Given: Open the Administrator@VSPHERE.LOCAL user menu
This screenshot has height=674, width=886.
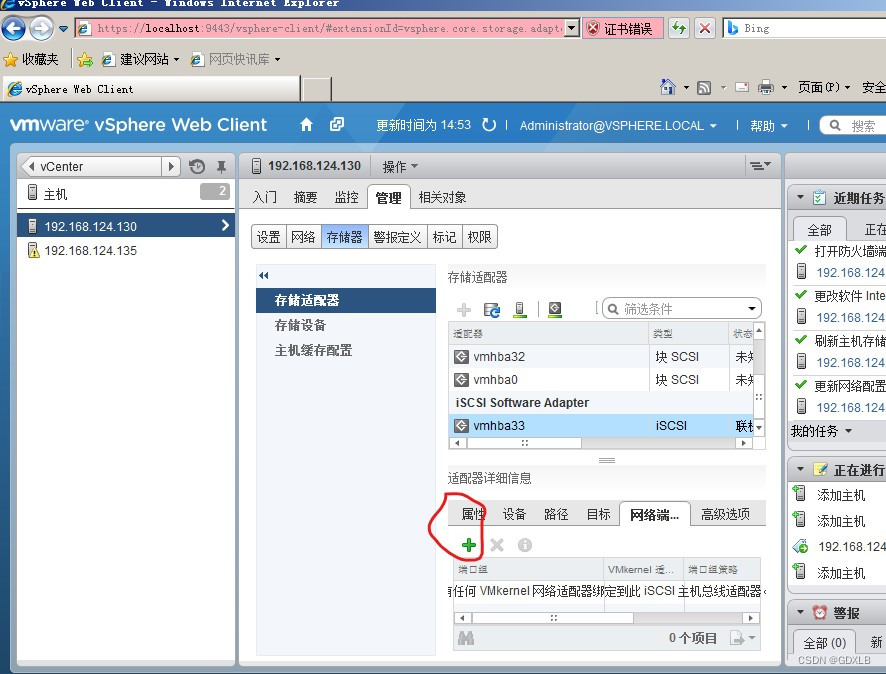Looking at the screenshot, I should click(618, 125).
